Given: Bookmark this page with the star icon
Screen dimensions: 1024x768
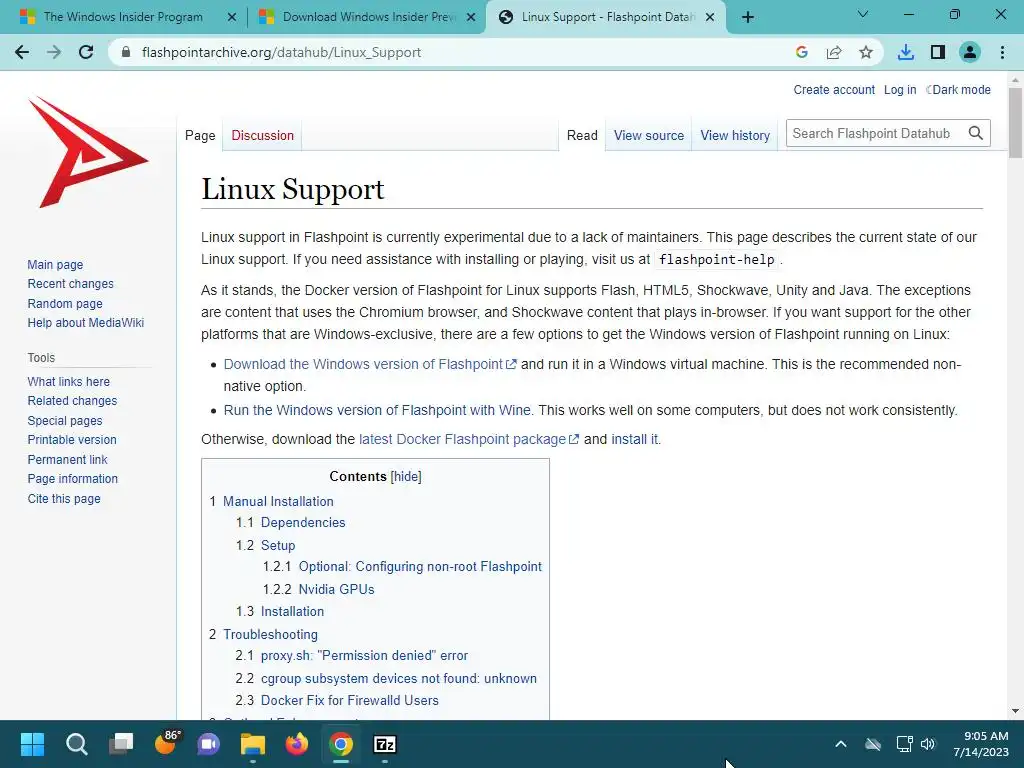Looking at the screenshot, I should (866, 52).
